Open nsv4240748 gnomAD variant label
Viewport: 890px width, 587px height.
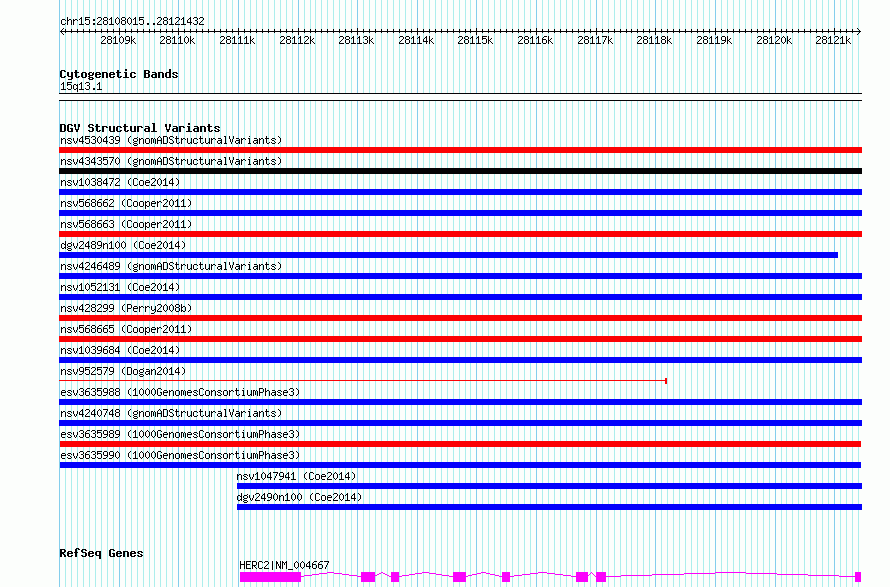[171, 413]
